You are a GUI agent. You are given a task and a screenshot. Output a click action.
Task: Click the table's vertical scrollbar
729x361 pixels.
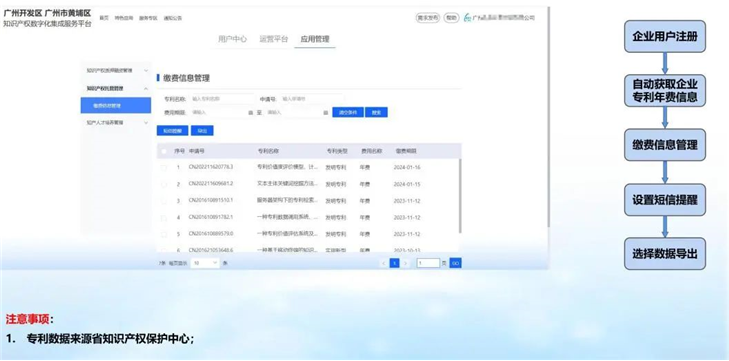coord(460,195)
